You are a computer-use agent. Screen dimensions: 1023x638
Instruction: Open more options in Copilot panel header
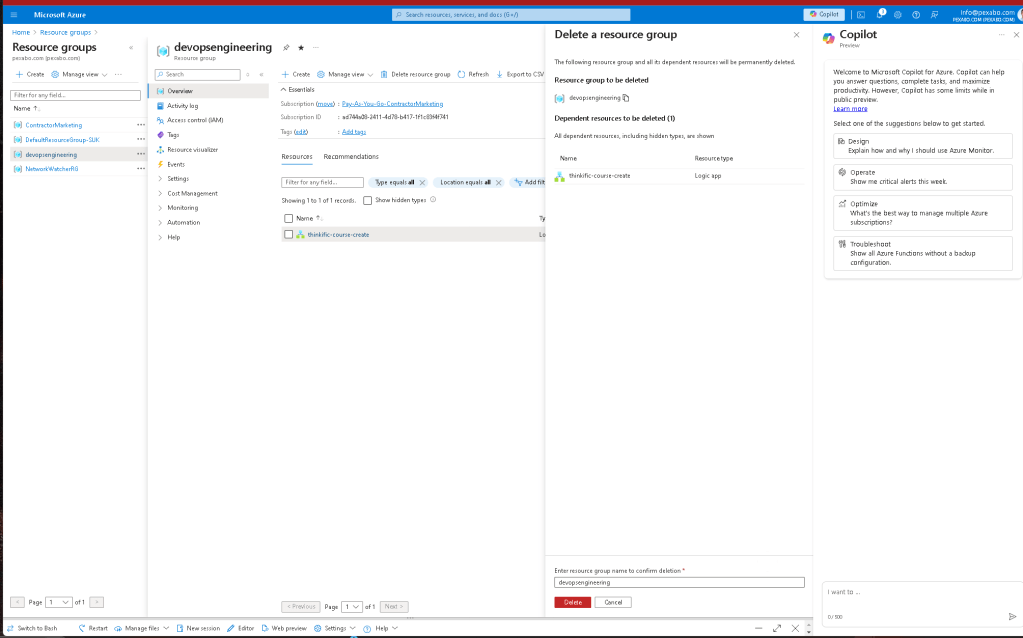click(1001, 35)
